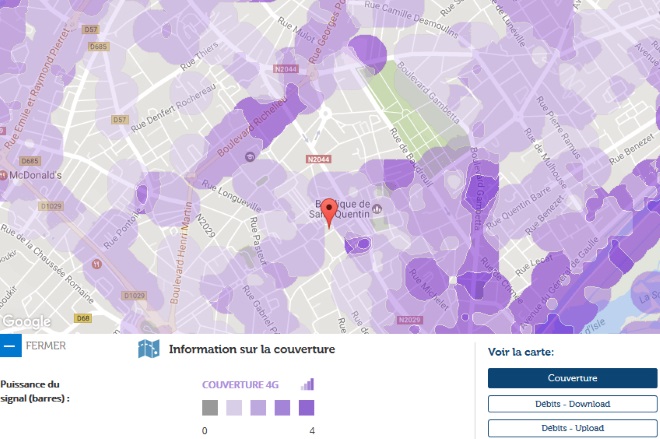Viewport: 660px width, 439px height.
Task: Click the blue minus icon beside FERMER
Action: point(10,347)
